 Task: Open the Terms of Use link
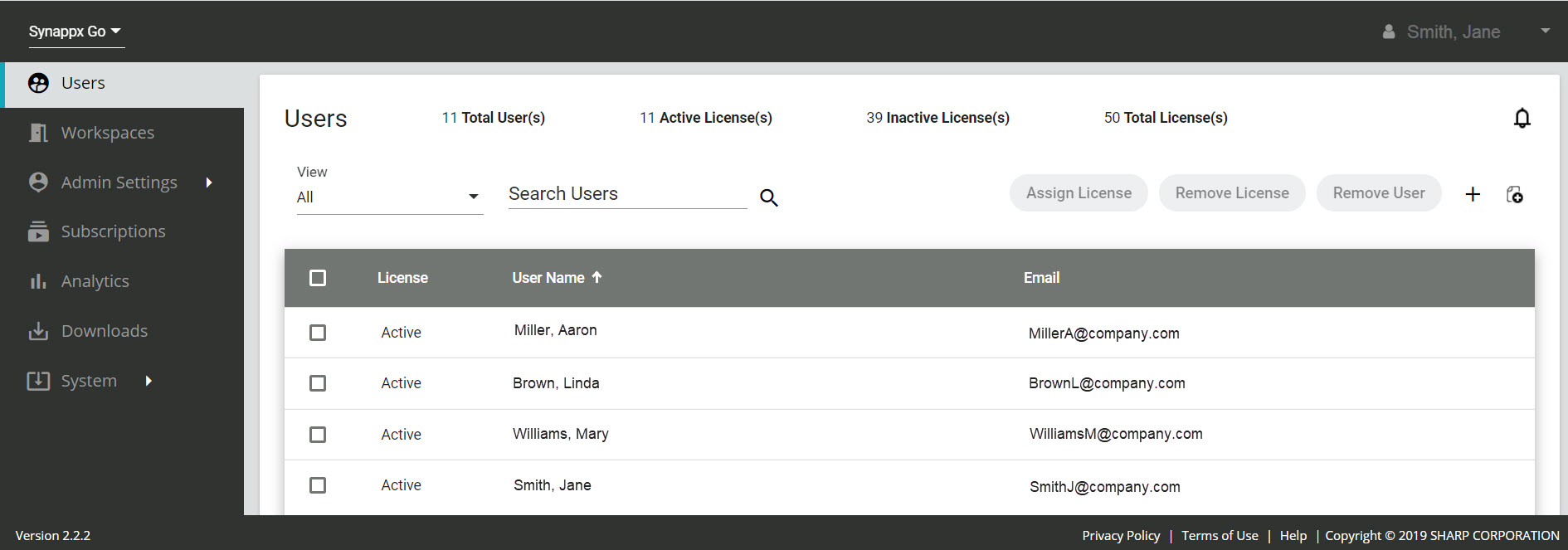tap(1220, 536)
